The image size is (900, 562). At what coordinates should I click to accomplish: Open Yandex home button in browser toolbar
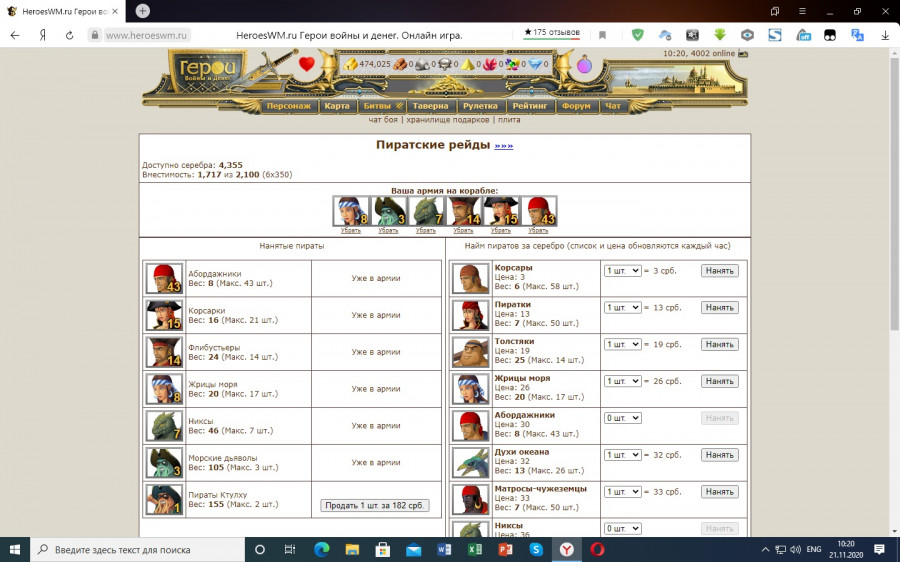[42, 35]
